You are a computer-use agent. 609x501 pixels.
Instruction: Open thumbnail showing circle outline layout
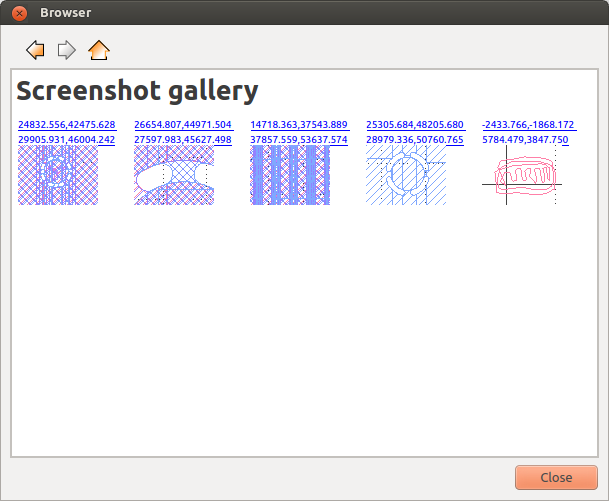(406, 175)
